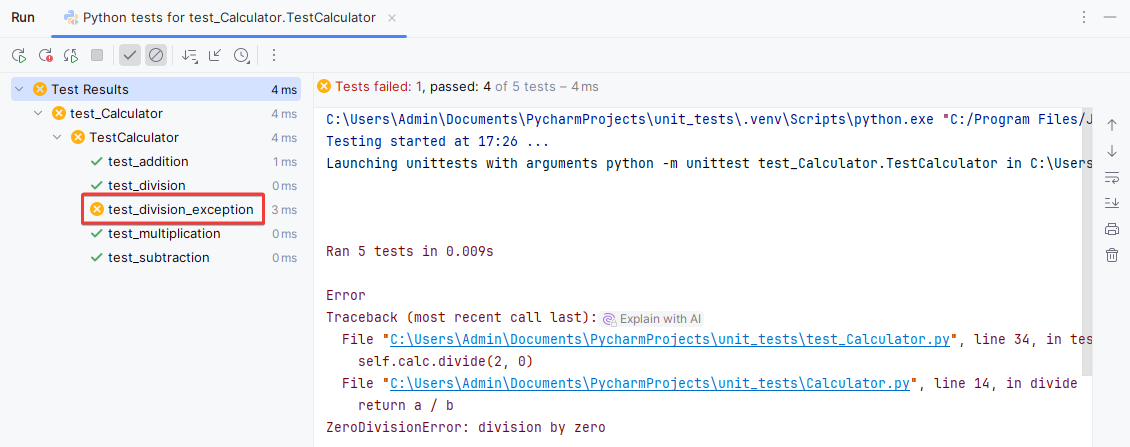Screen dimensions: 1130x447
Task: Clear console with the trash icon
Action: [1111, 255]
